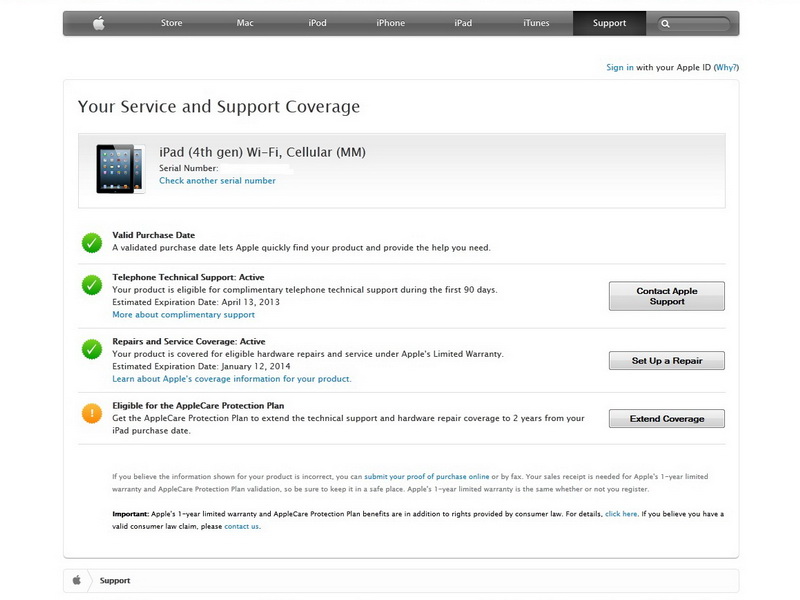The height and width of the screenshot is (600, 800).
Task: Open the Mac menu item
Action: [x=245, y=23]
